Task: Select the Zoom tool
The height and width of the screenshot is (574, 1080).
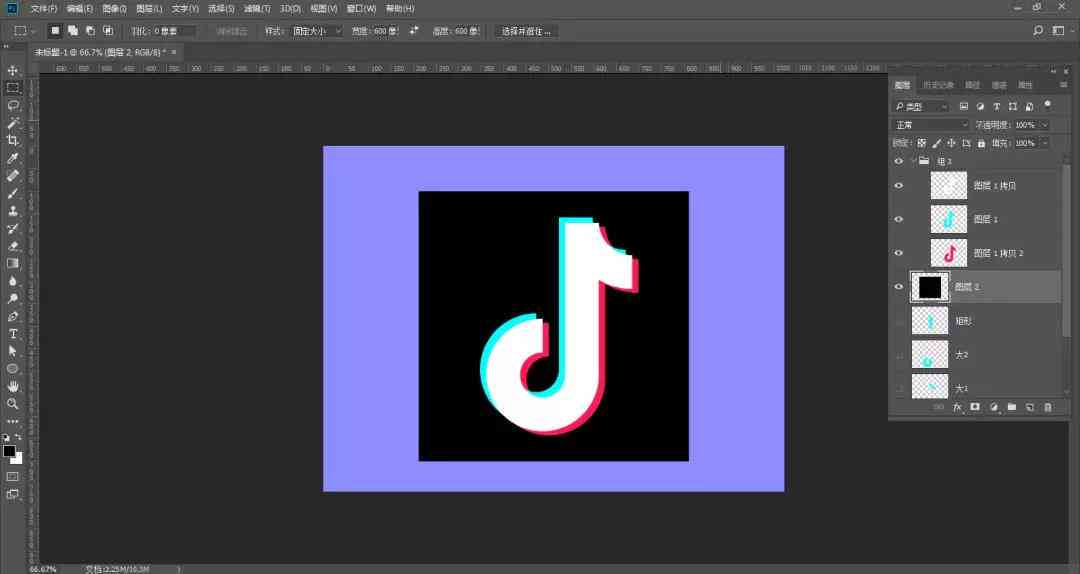Action: pyautogui.click(x=12, y=404)
